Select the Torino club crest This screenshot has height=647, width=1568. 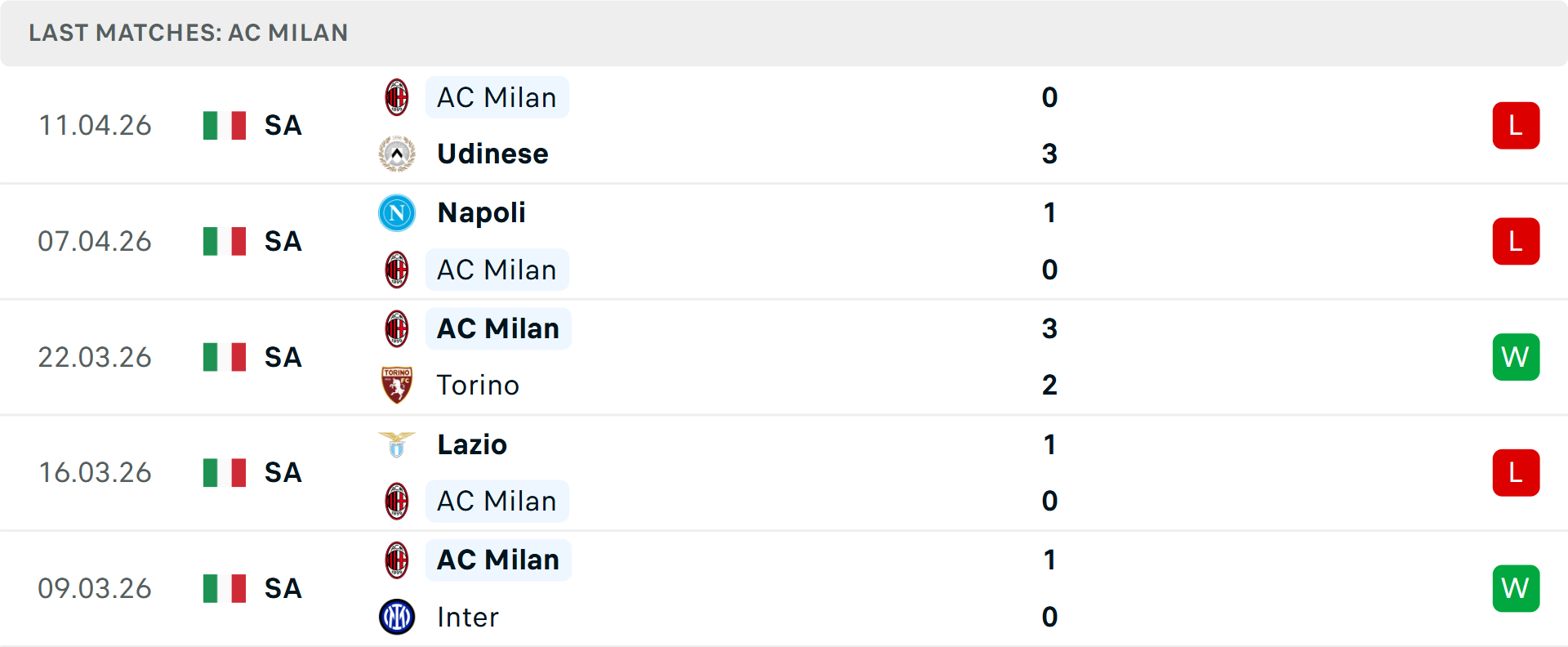pos(397,385)
